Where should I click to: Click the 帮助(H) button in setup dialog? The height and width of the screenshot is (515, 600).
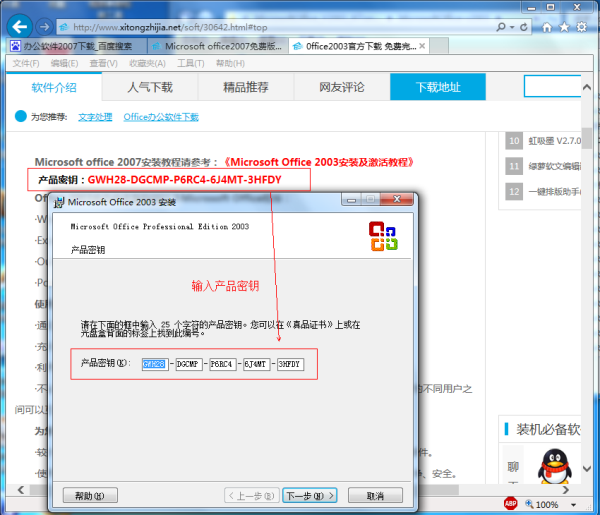point(90,496)
